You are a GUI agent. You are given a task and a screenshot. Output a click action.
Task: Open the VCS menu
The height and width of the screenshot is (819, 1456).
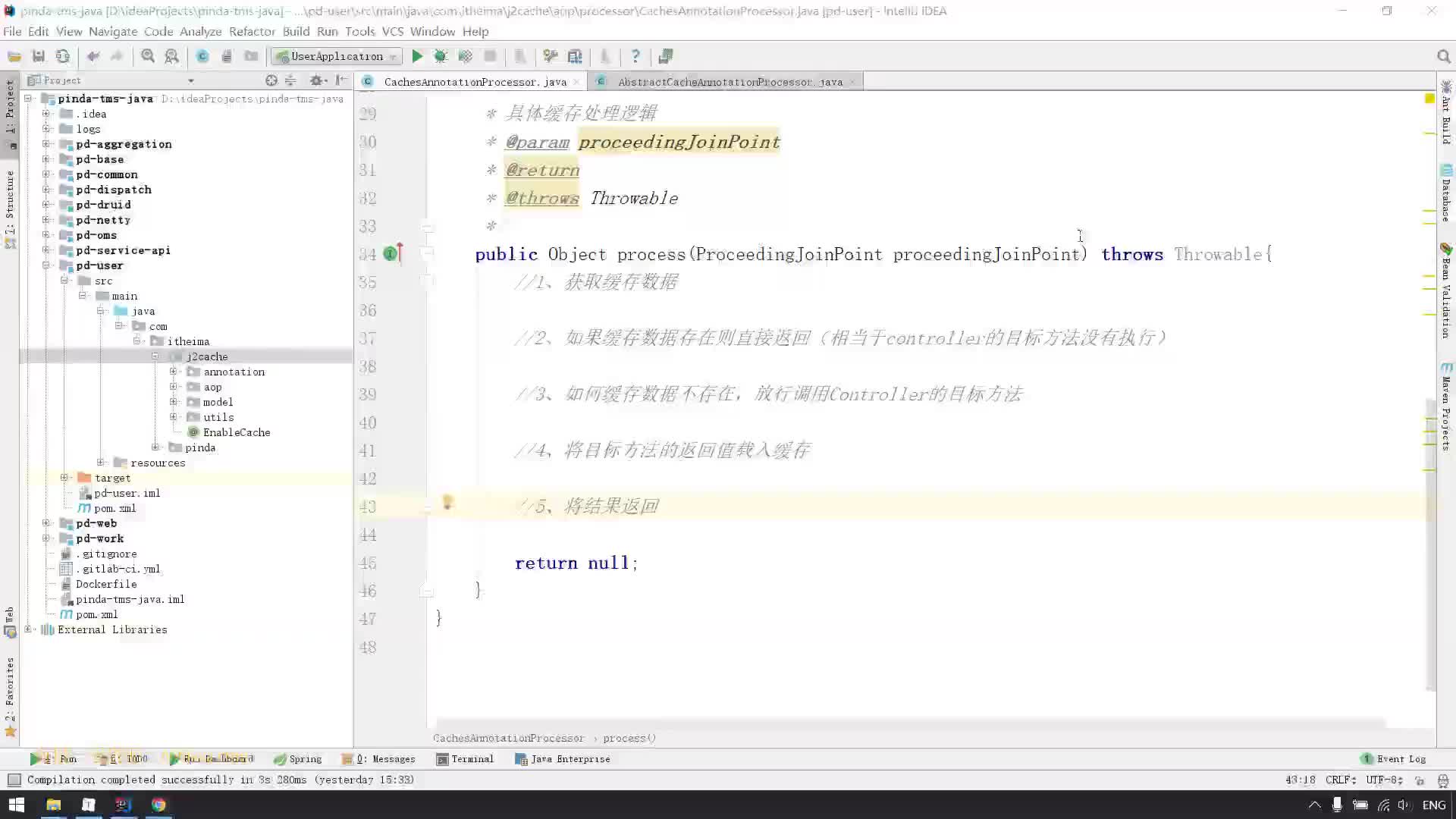click(392, 31)
